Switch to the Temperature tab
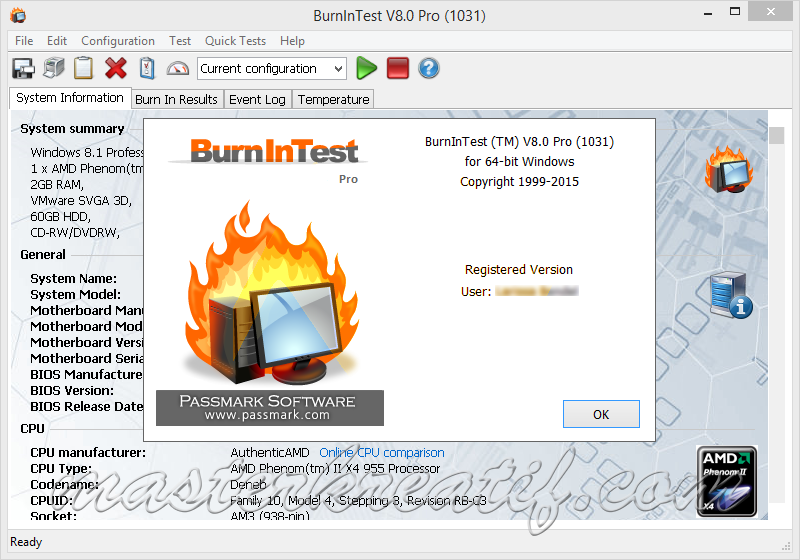 [x=333, y=99]
